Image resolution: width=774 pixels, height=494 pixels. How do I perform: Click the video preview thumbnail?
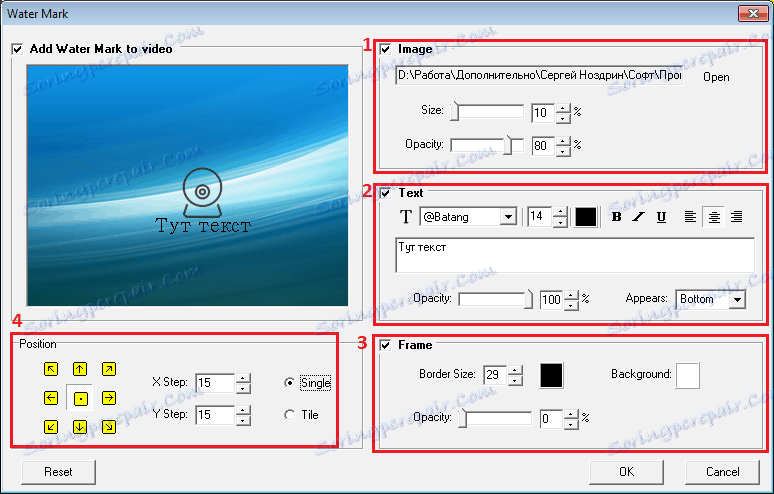[188, 186]
